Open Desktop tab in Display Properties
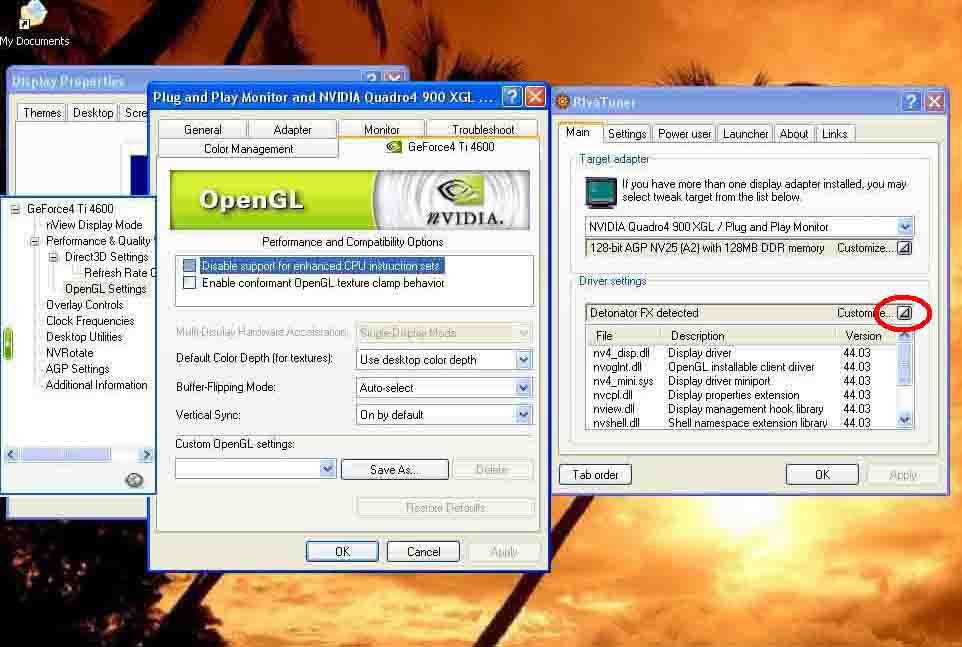This screenshot has width=962, height=647. (x=93, y=112)
